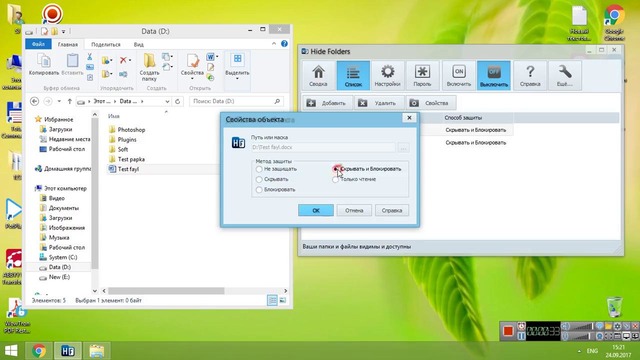Image resolution: width=640 pixels, height=360 pixels.
Task: Close the Свойства объекта dialog
Action: tap(409, 118)
